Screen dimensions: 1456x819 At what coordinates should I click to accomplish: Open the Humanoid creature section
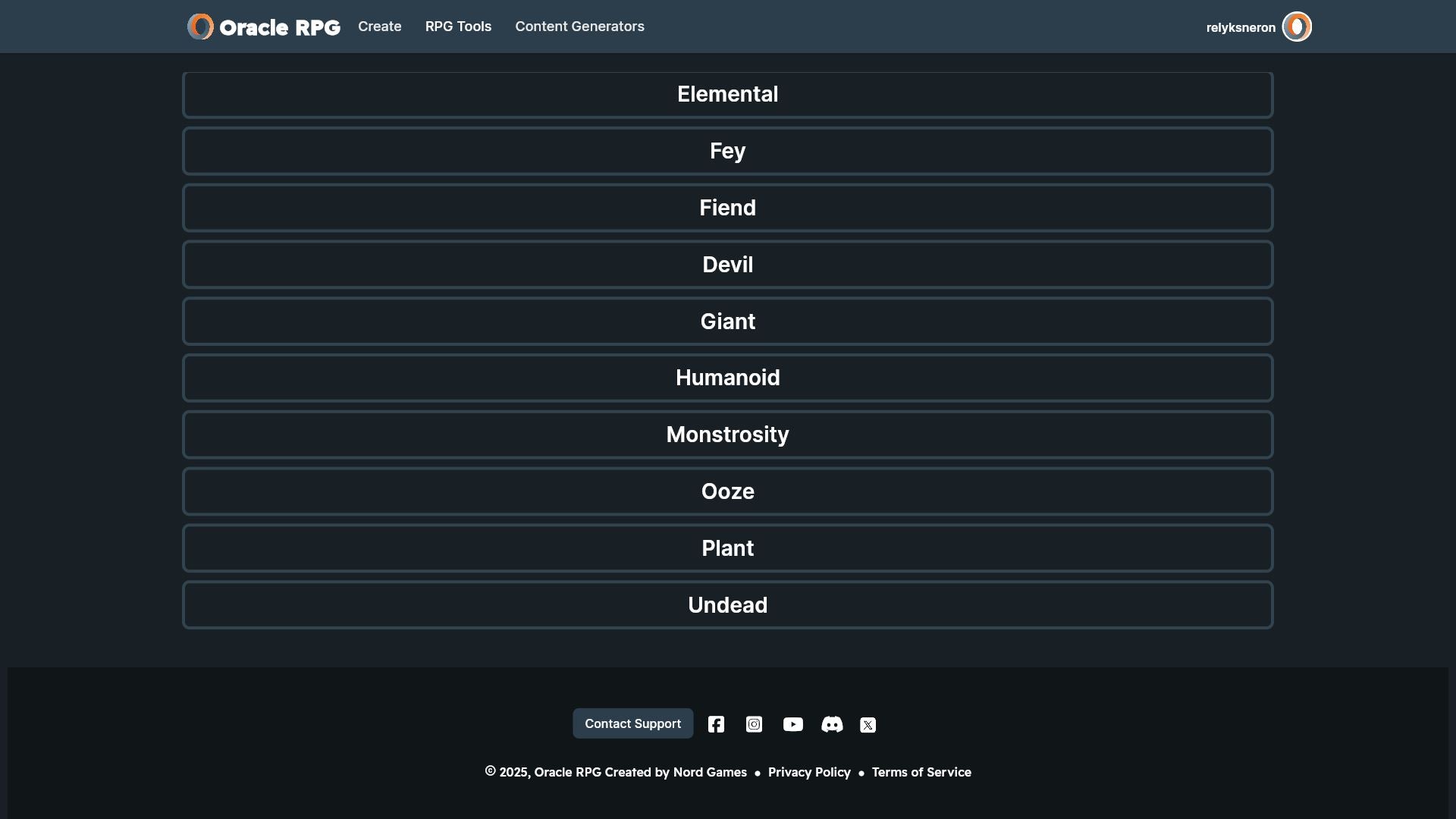coord(727,378)
